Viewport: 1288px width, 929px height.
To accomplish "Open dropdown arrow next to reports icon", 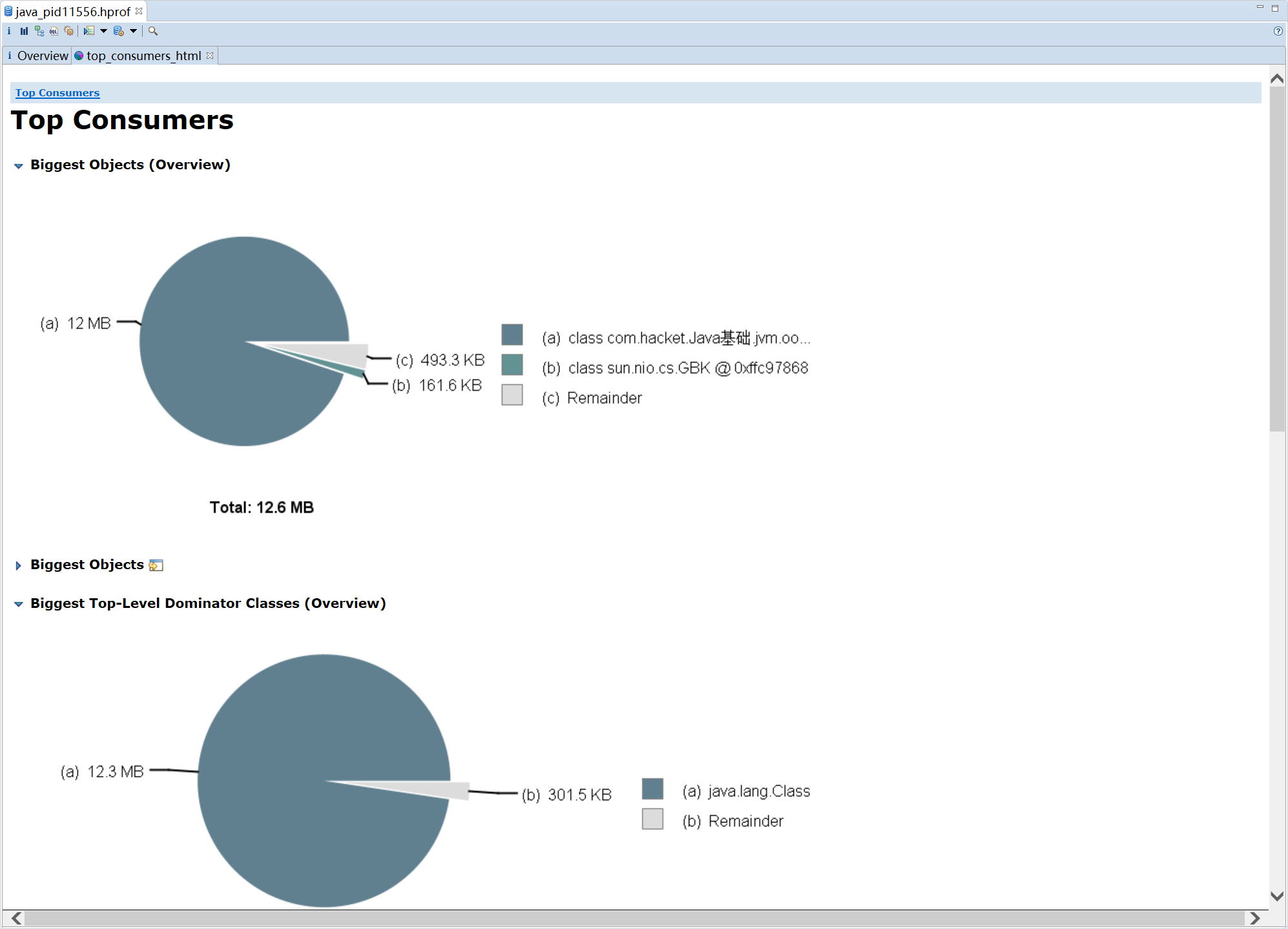I will click(x=103, y=31).
